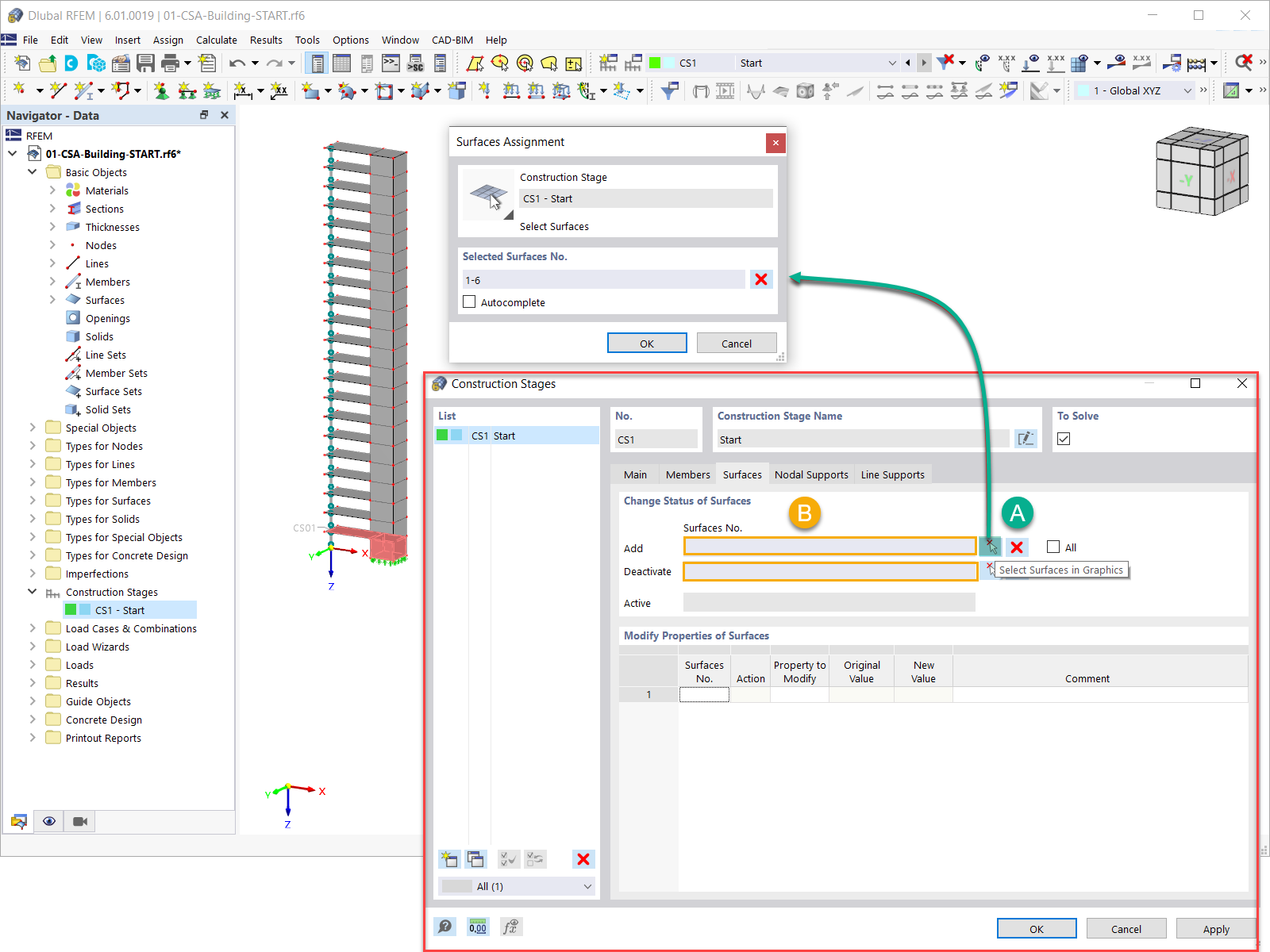Screen dimensions: 1270x952
Task: Click the Open file folder icon in toolbar
Action: coord(48,63)
